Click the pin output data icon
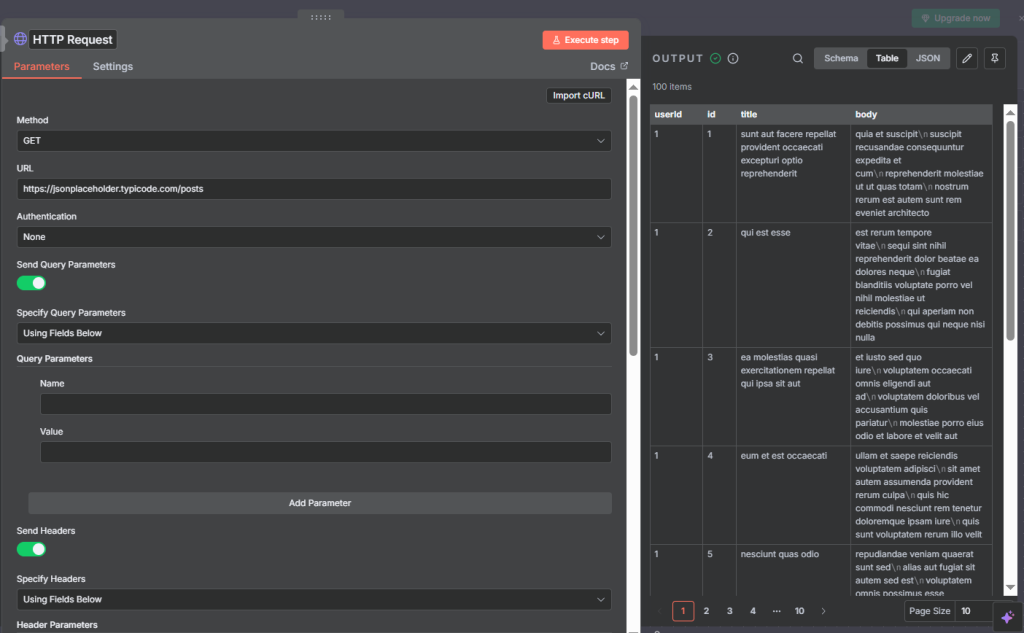 point(994,58)
